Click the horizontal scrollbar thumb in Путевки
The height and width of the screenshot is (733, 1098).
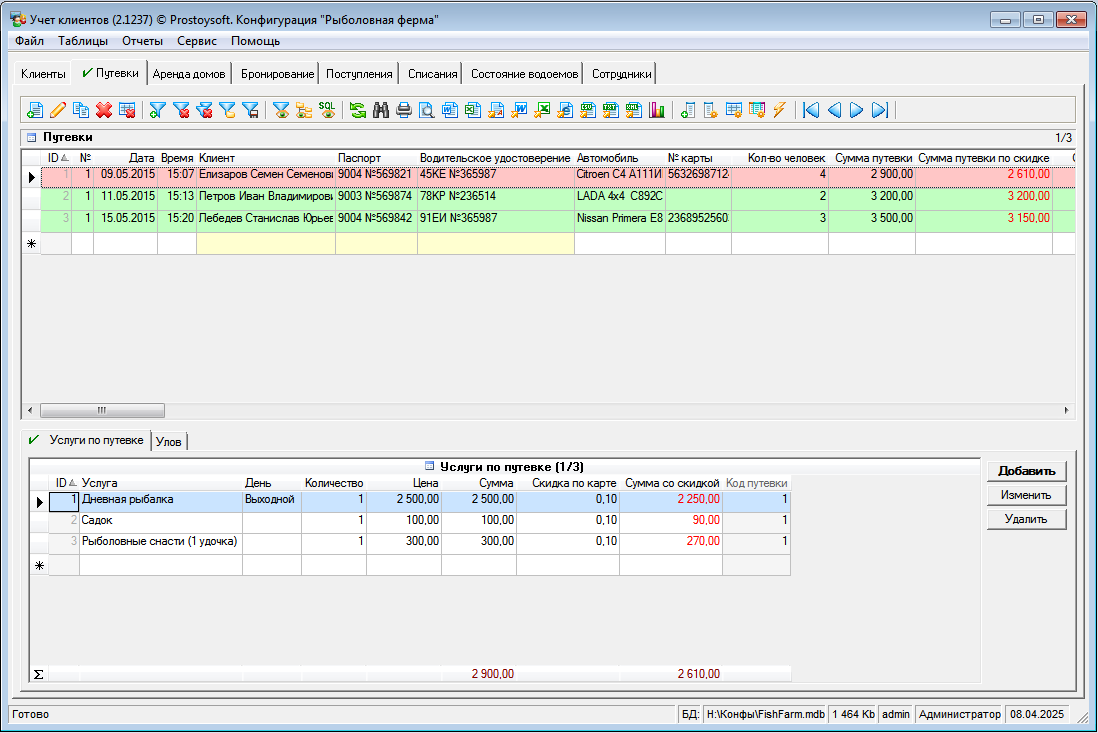point(101,410)
